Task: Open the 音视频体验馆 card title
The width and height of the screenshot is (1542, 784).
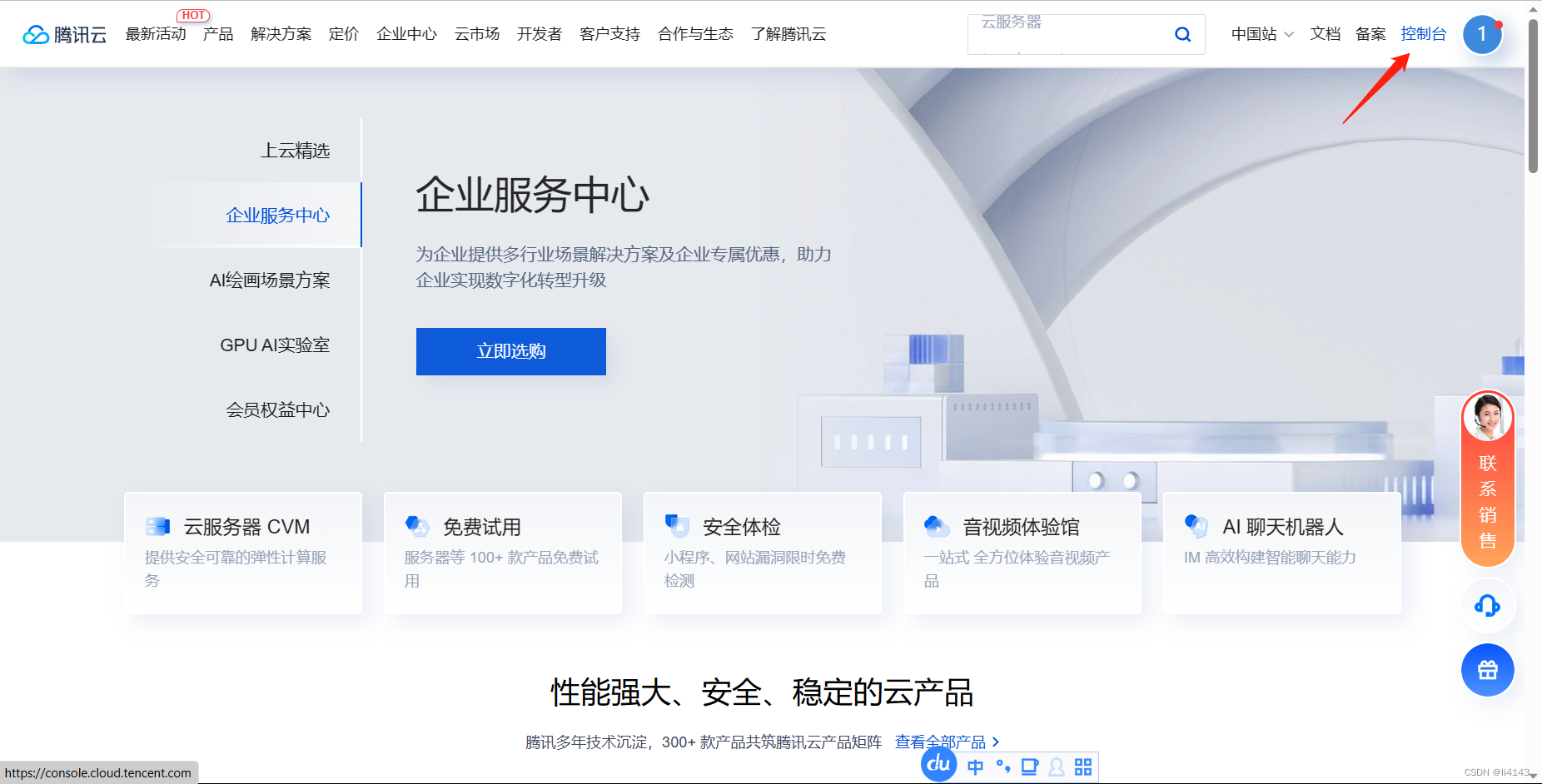Action: [1021, 527]
